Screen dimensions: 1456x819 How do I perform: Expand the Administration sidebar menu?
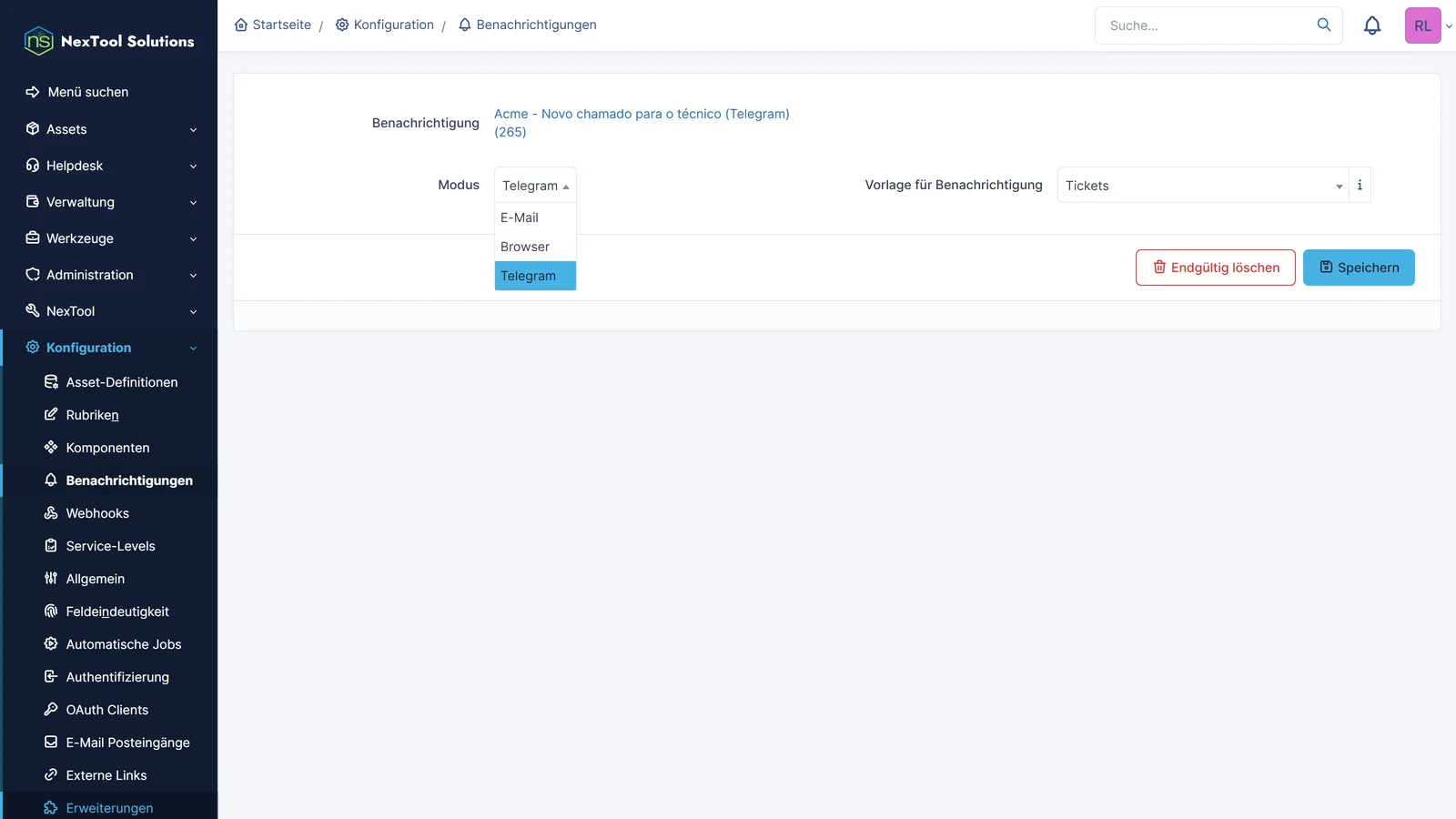[109, 275]
